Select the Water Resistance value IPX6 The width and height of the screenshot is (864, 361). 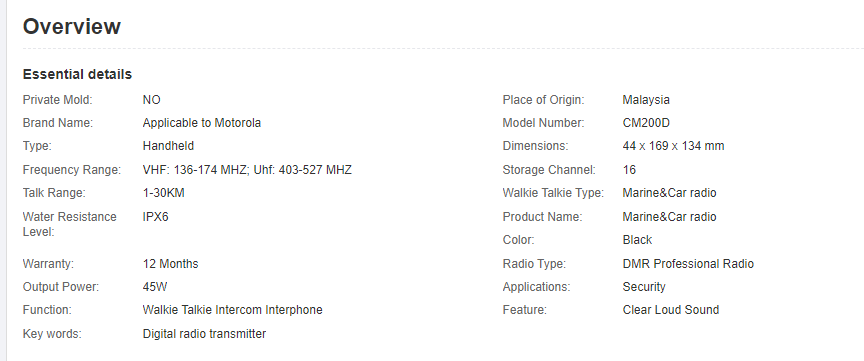pyautogui.click(x=155, y=217)
